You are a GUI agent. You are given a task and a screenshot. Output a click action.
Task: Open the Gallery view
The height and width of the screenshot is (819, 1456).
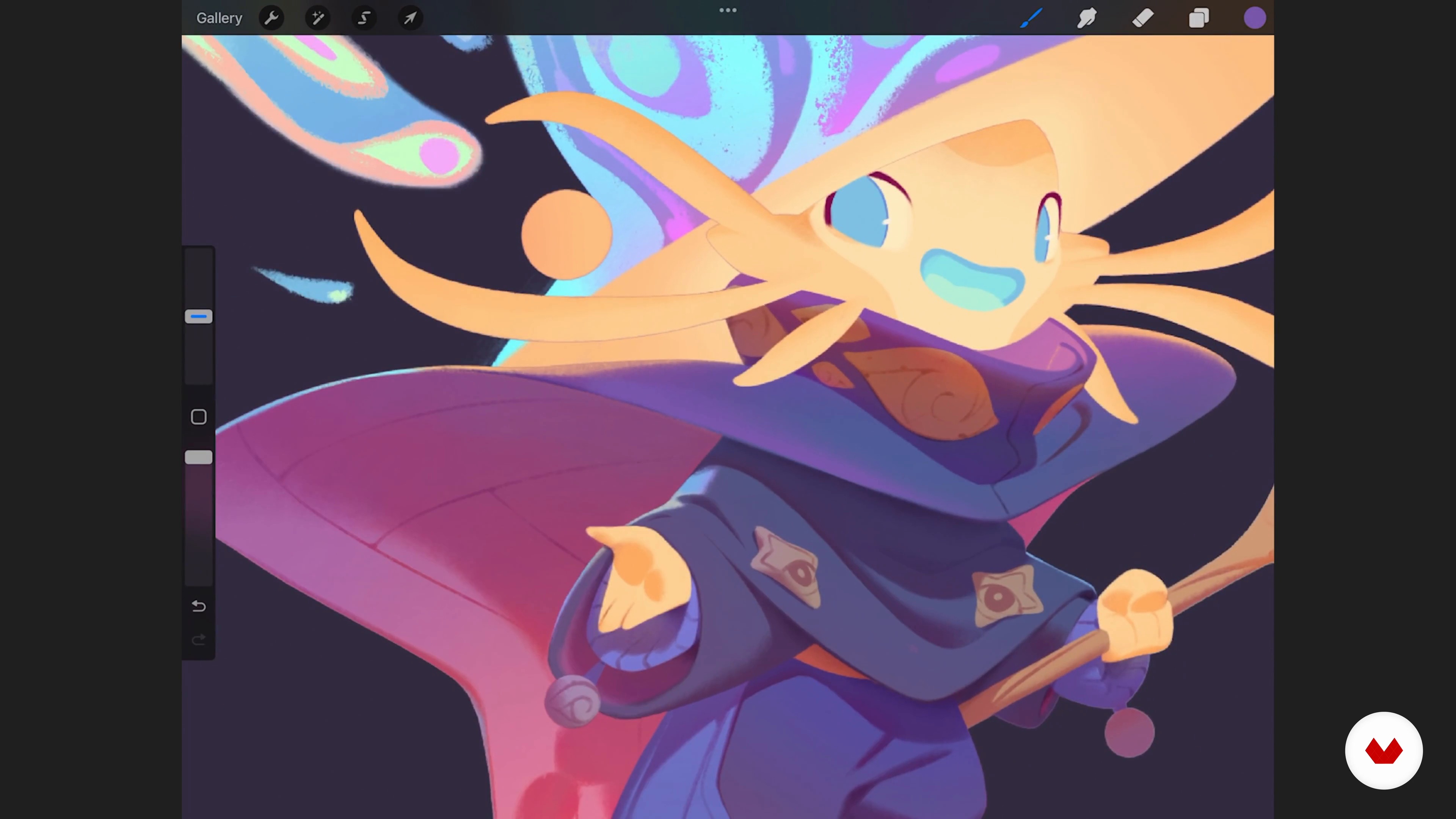219,18
